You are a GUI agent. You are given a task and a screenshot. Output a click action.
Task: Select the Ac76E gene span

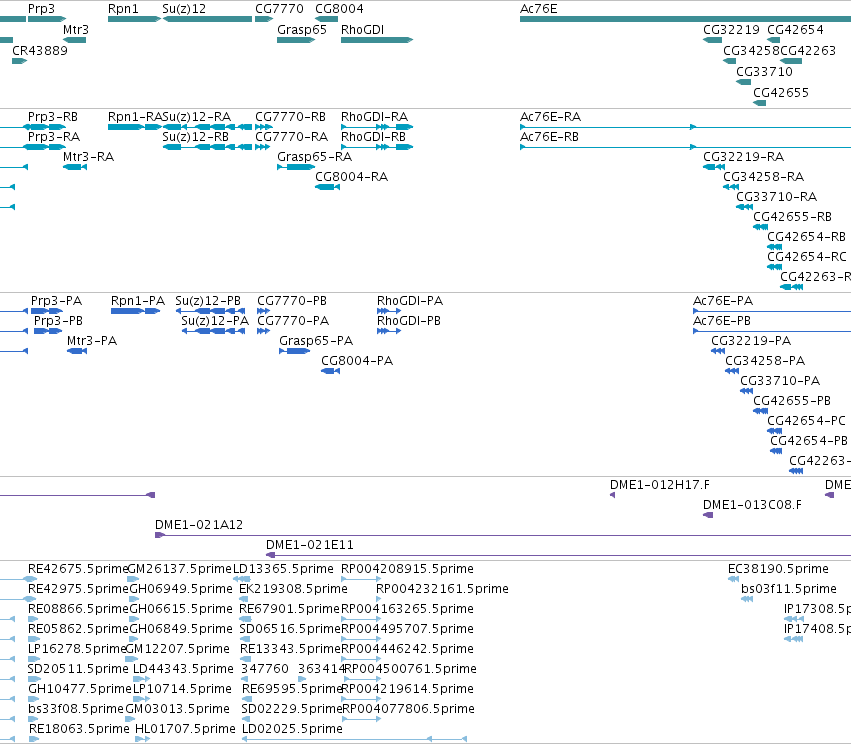coord(685,19)
